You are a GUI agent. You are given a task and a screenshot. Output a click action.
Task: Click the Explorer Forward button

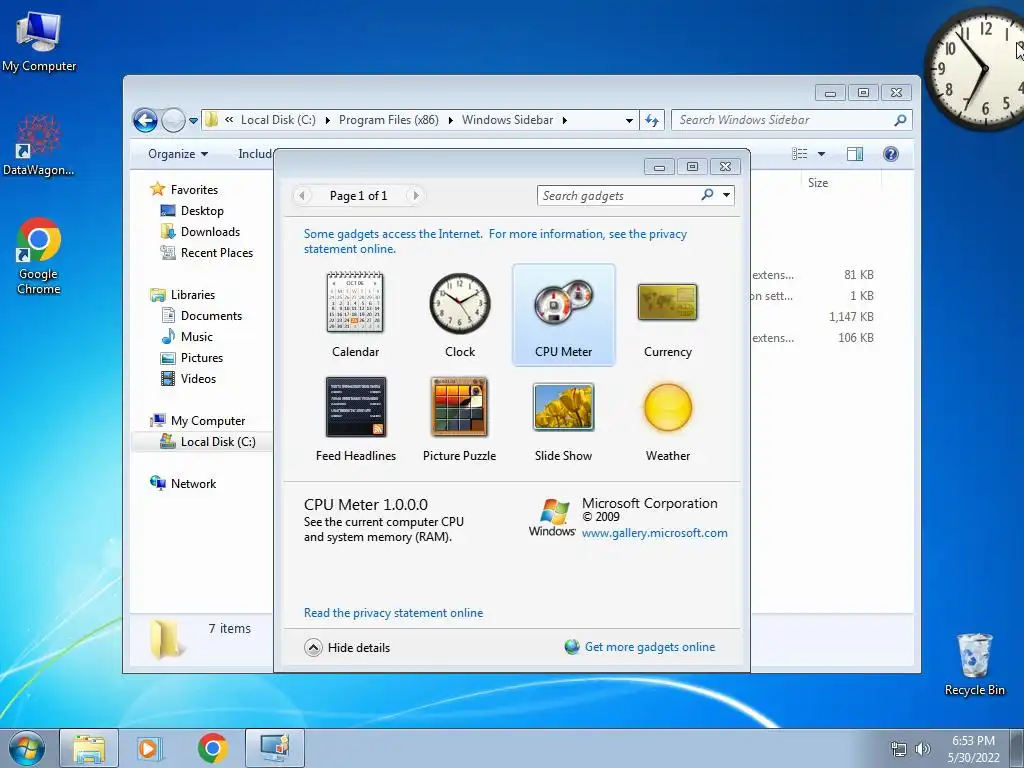point(173,120)
